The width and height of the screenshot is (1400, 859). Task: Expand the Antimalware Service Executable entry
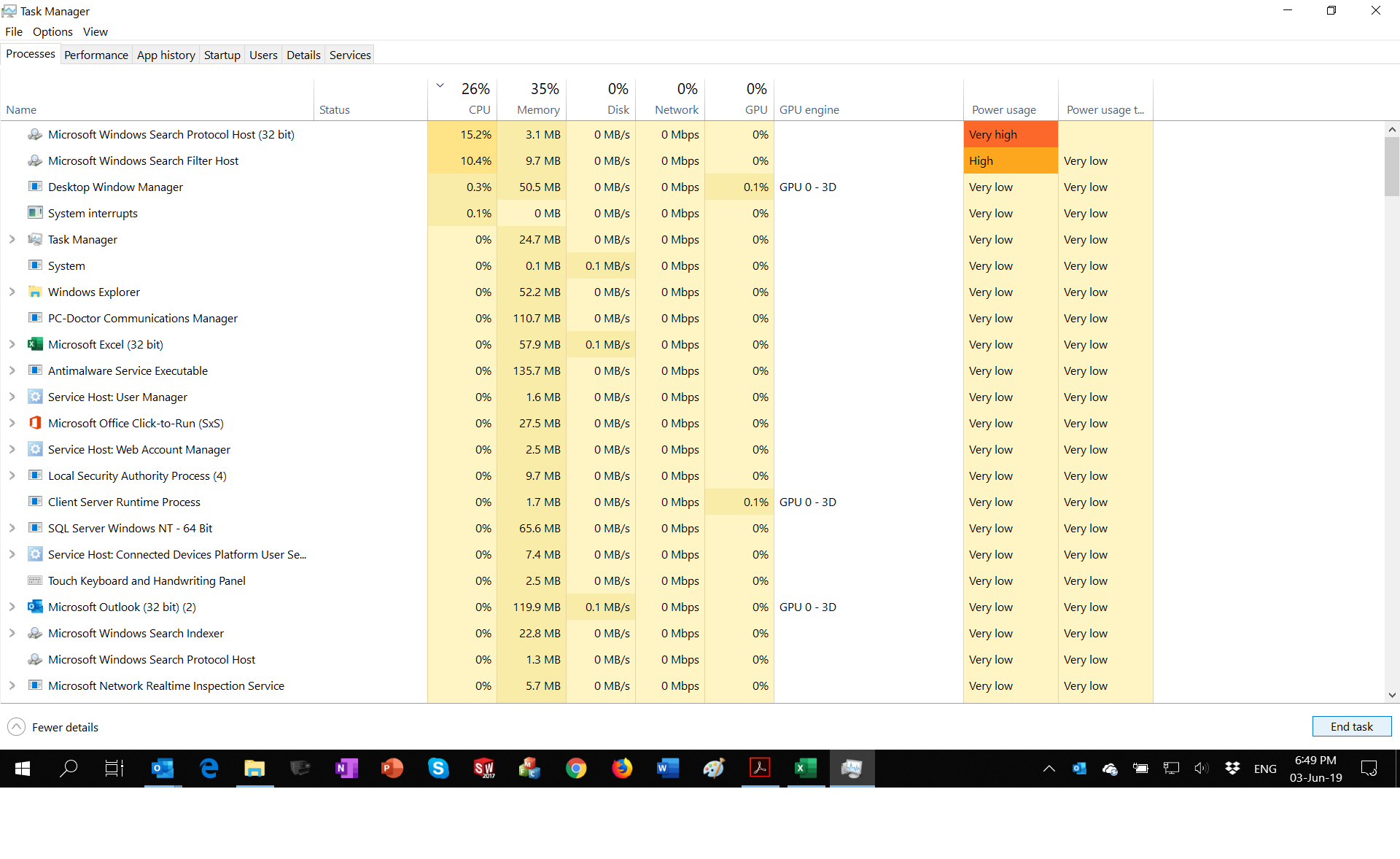pos(12,370)
